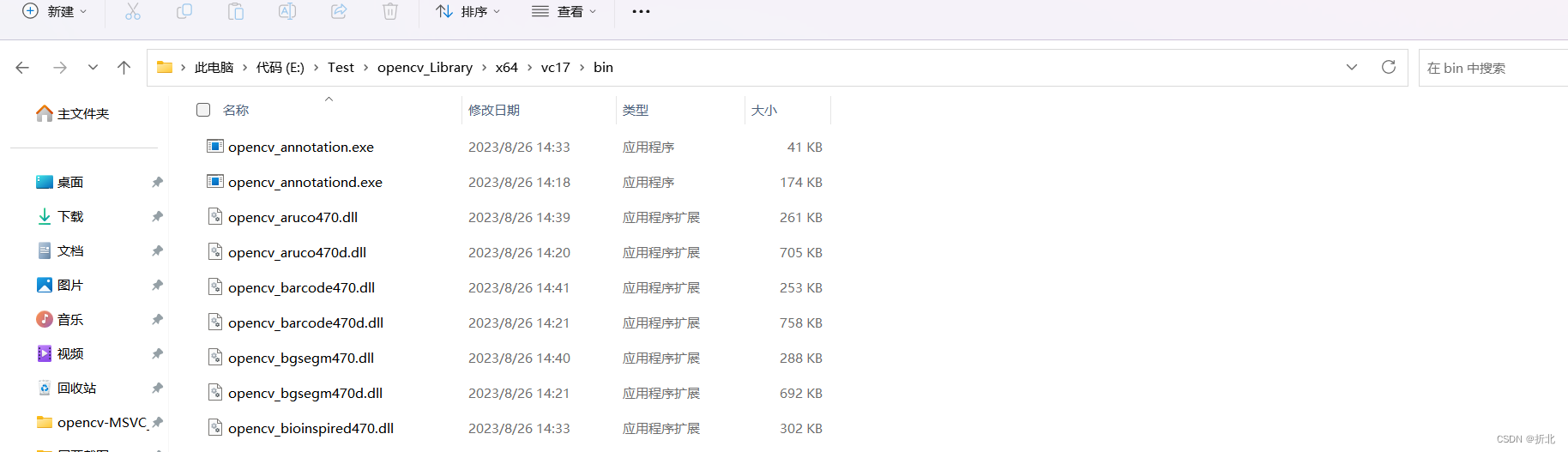Click the Cut scissors icon

coord(133,11)
